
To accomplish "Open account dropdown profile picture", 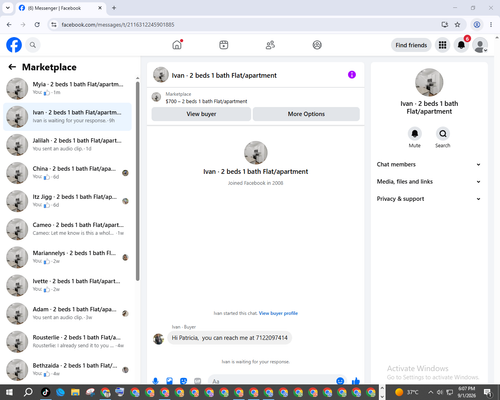I will [480, 45].
